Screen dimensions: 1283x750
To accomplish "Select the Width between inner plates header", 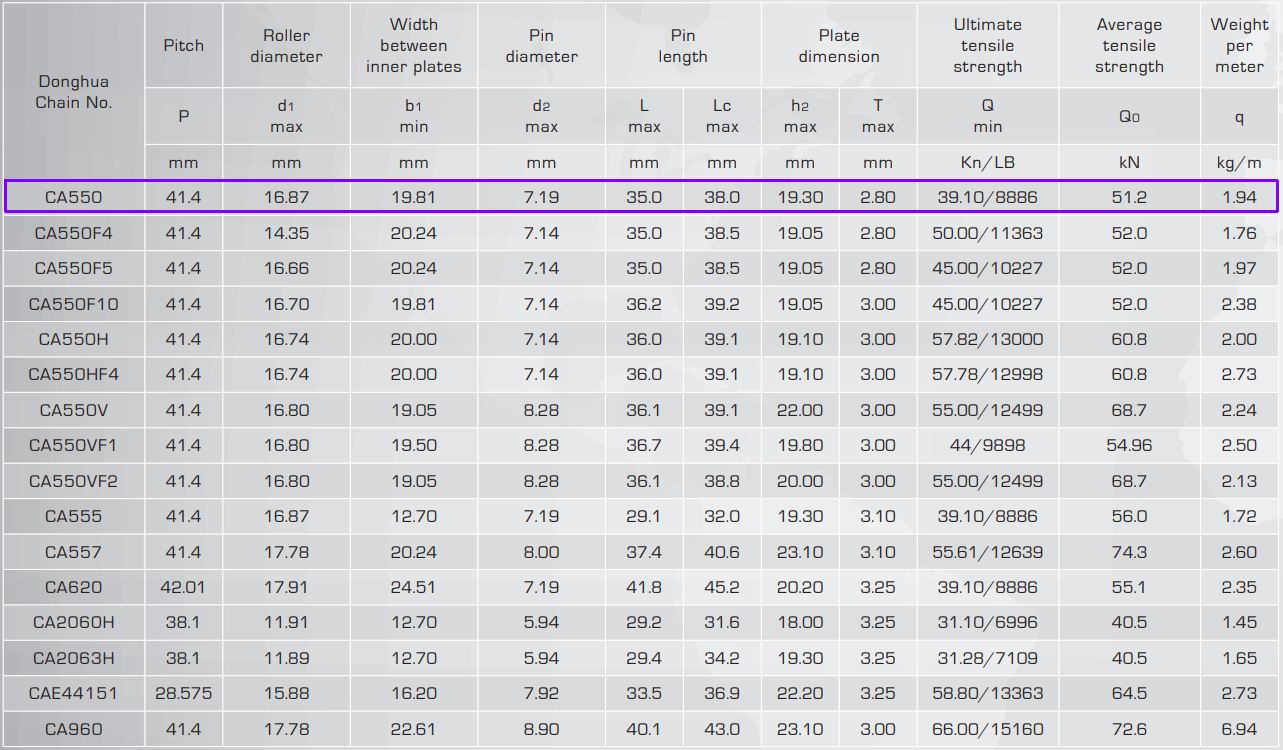I will tap(413, 46).
